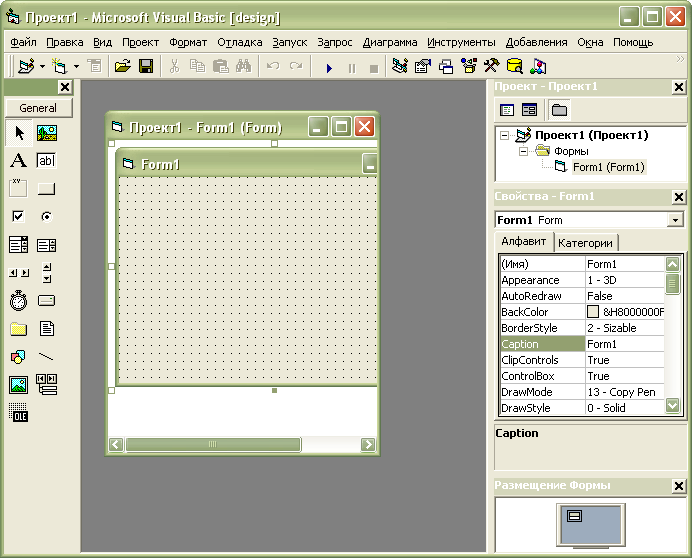The width and height of the screenshot is (692, 558).
Task: Open the Toolbox hammer-and-wrench icon
Action: [x=492, y=66]
